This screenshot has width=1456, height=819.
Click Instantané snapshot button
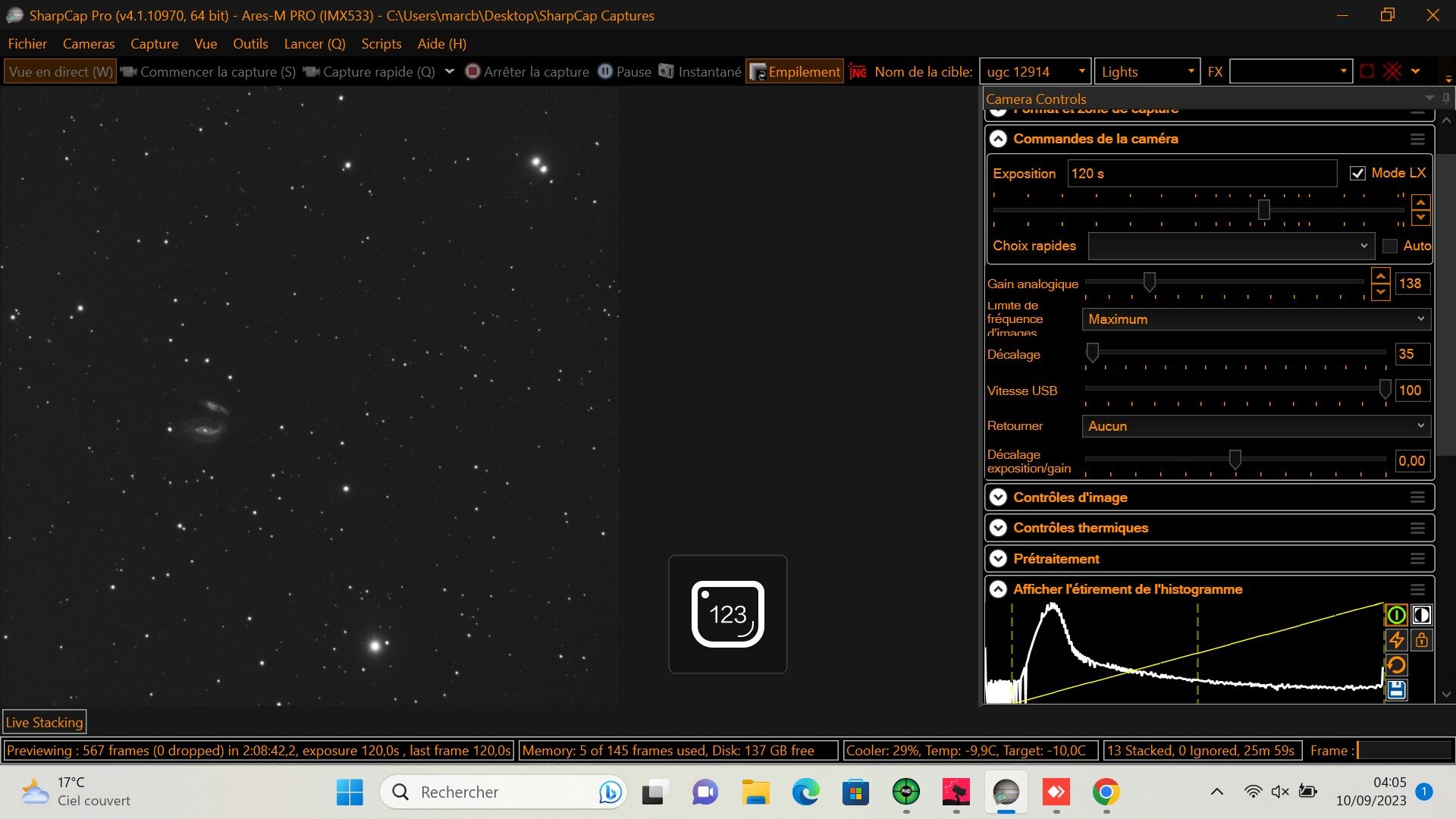(700, 72)
